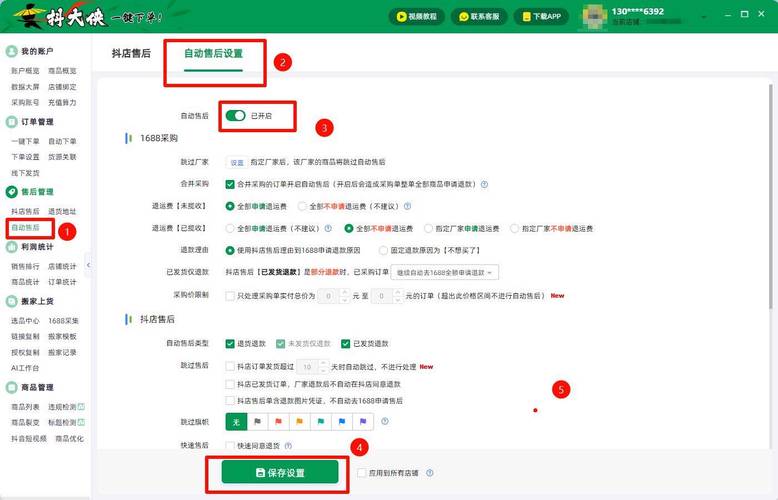
Task: Click the maximum price stepper arrows
Action: point(397,296)
